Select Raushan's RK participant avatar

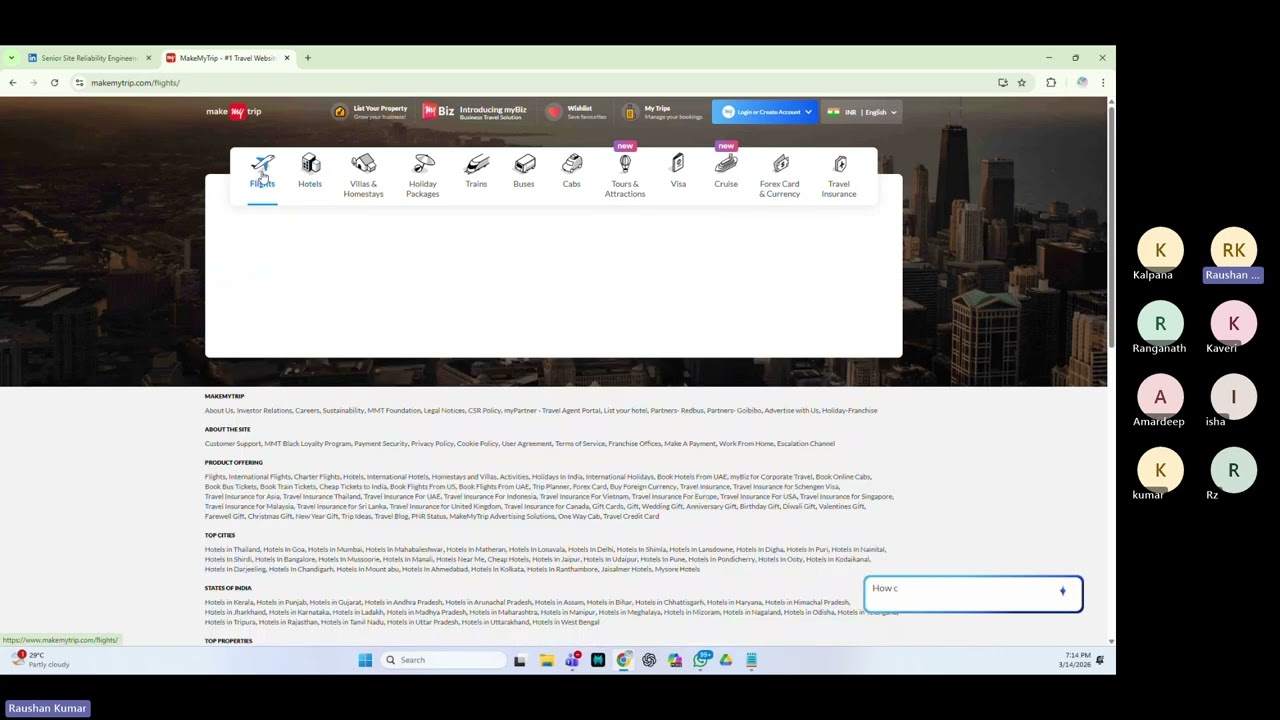pos(1233,250)
